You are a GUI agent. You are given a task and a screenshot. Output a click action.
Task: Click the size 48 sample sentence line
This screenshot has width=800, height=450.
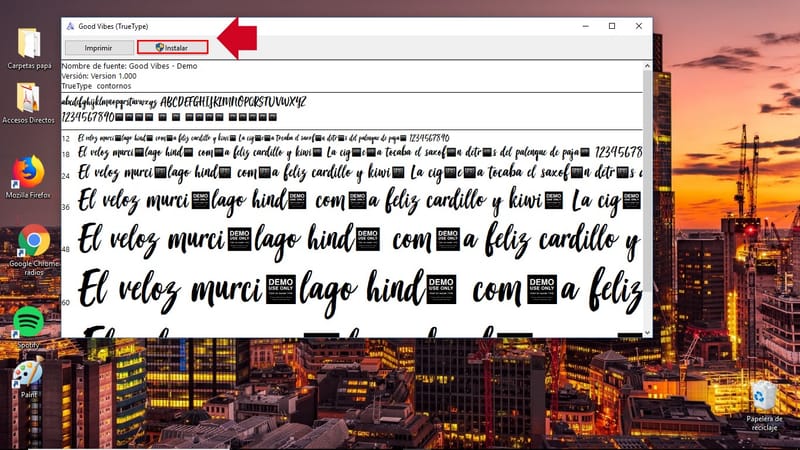click(x=360, y=240)
